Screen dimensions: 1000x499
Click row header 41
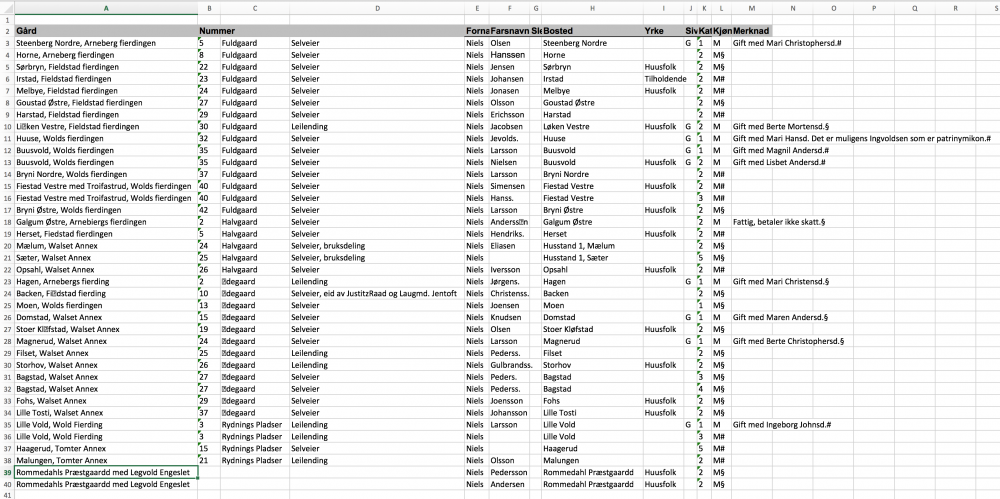pyautogui.click(x=7, y=494)
